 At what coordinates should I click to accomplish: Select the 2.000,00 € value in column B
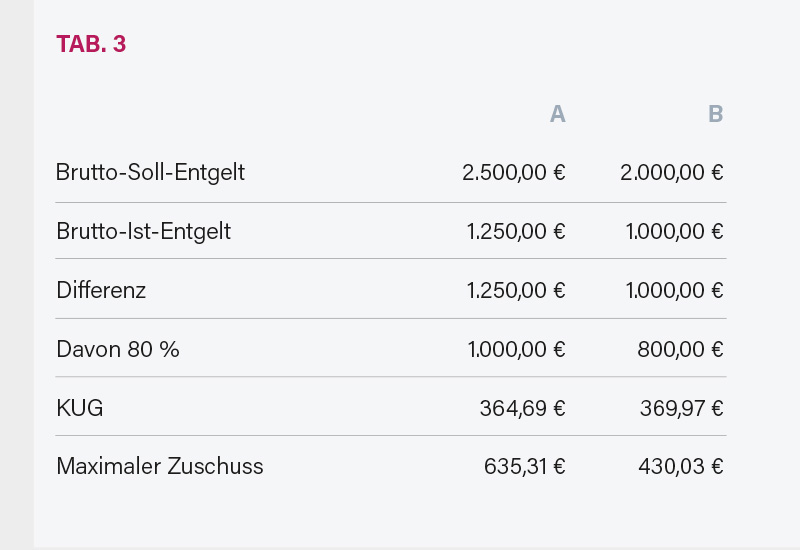point(672,172)
